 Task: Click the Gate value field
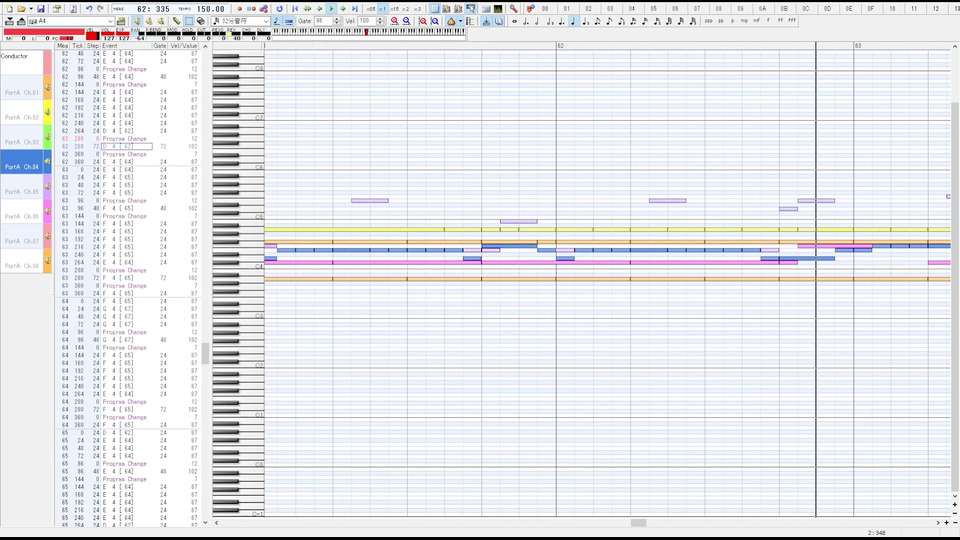[323, 21]
